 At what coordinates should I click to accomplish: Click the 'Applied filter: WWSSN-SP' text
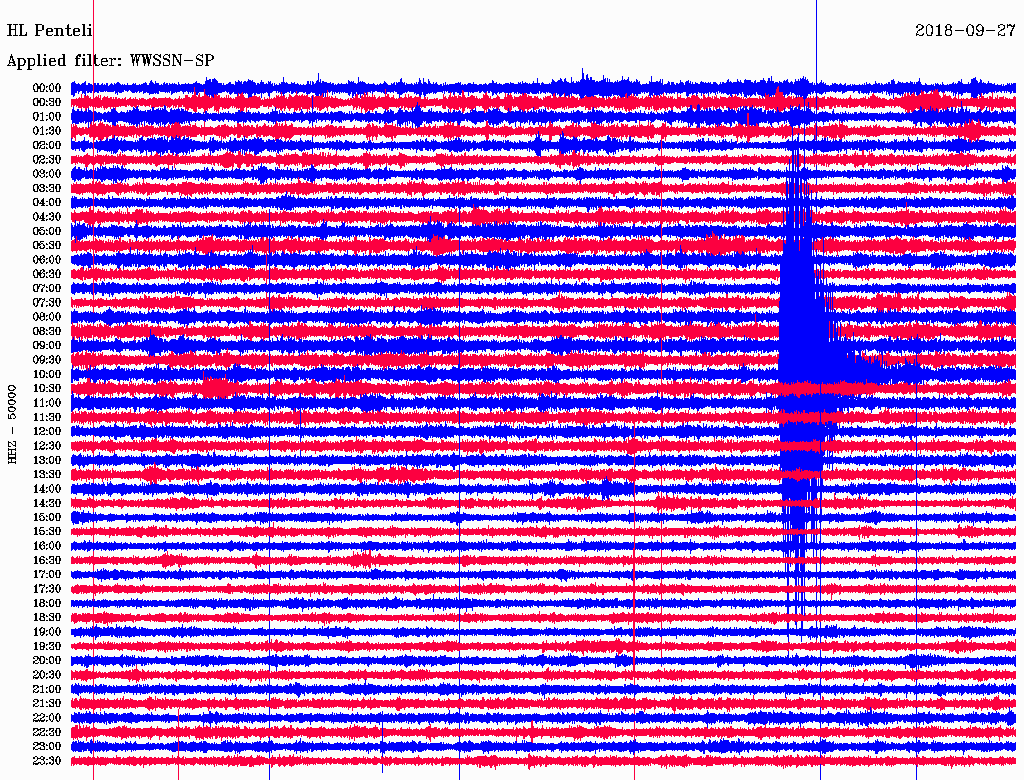(x=110, y=61)
